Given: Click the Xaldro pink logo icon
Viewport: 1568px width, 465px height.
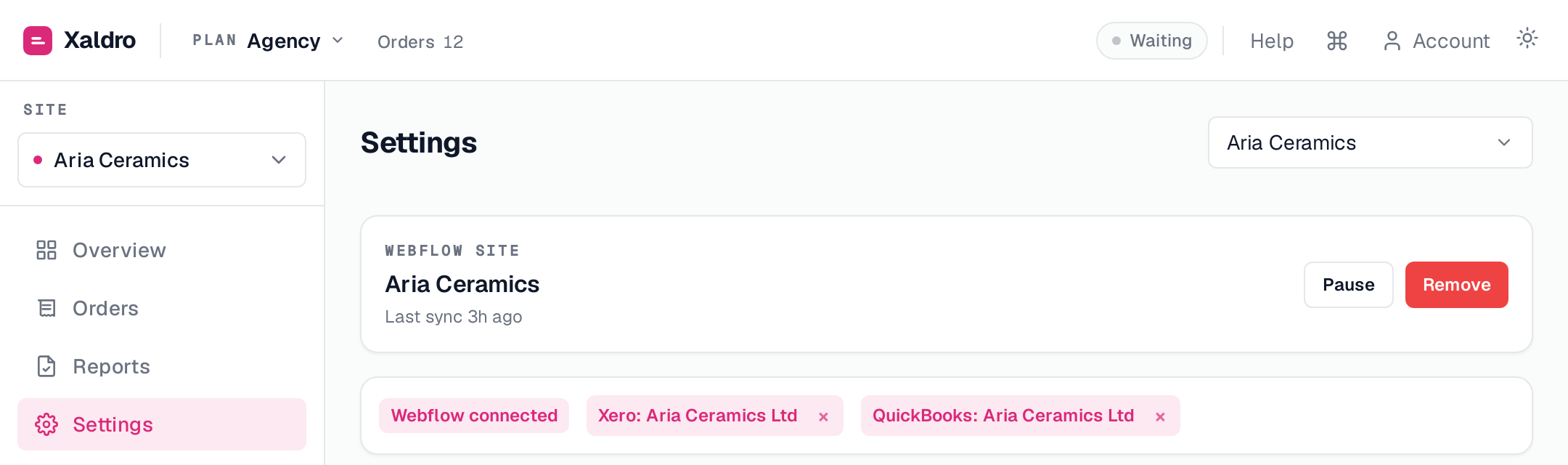Looking at the screenshot, I should (38, 41).
